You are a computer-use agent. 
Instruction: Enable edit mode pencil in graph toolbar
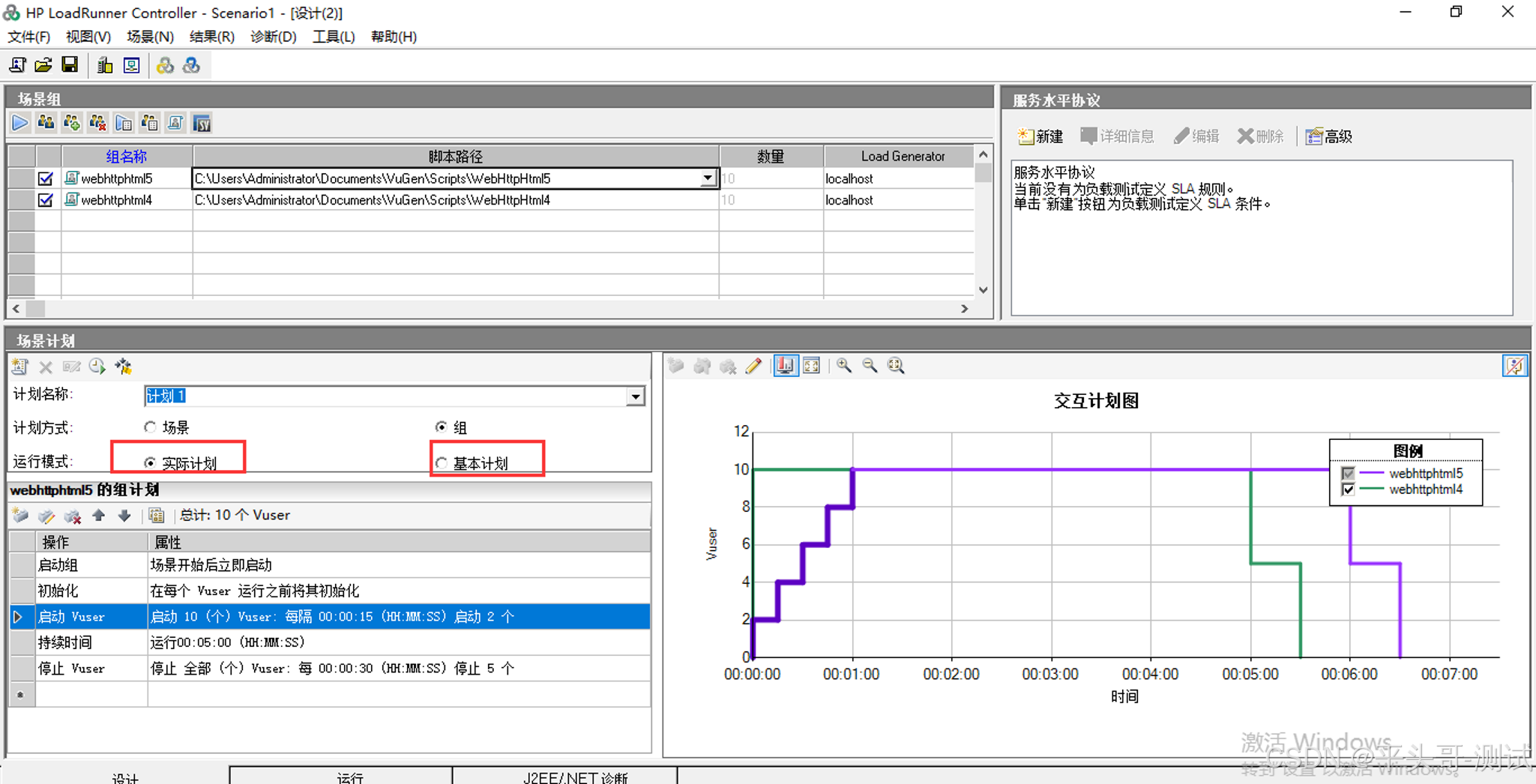(x=753, y=366)
